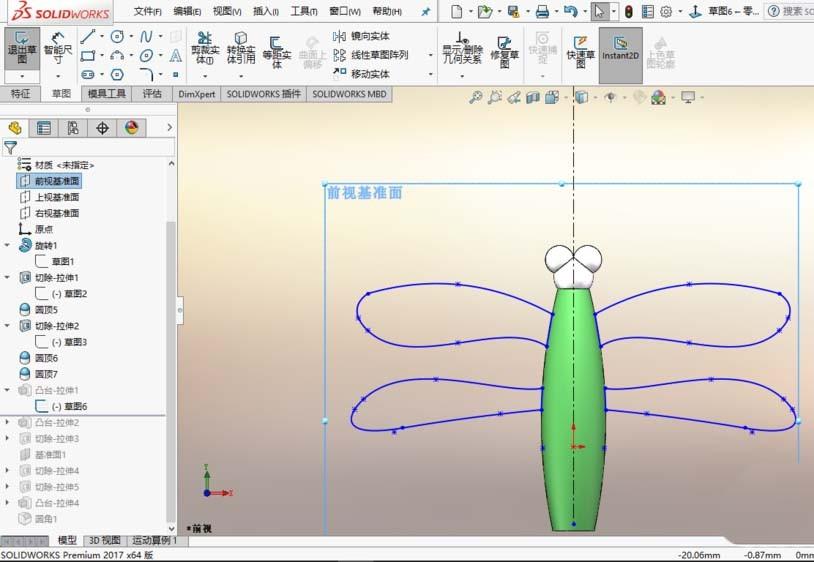The width and height of the screenshot is (814, 562).
Task: Collapse the 切除-拉伸2 feature node
Action: (7, 325)
